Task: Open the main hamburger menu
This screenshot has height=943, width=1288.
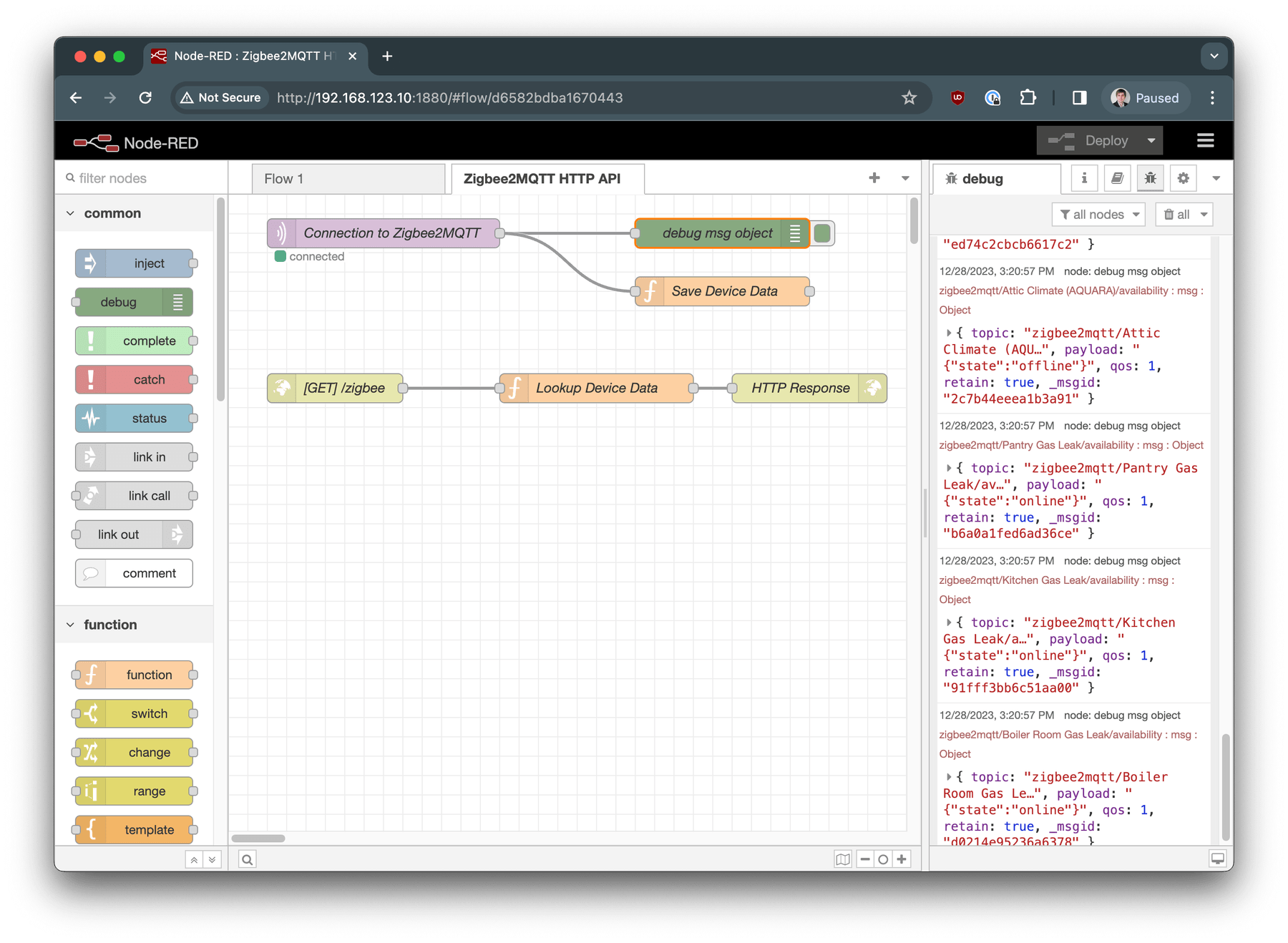Action: [1206, 140]
